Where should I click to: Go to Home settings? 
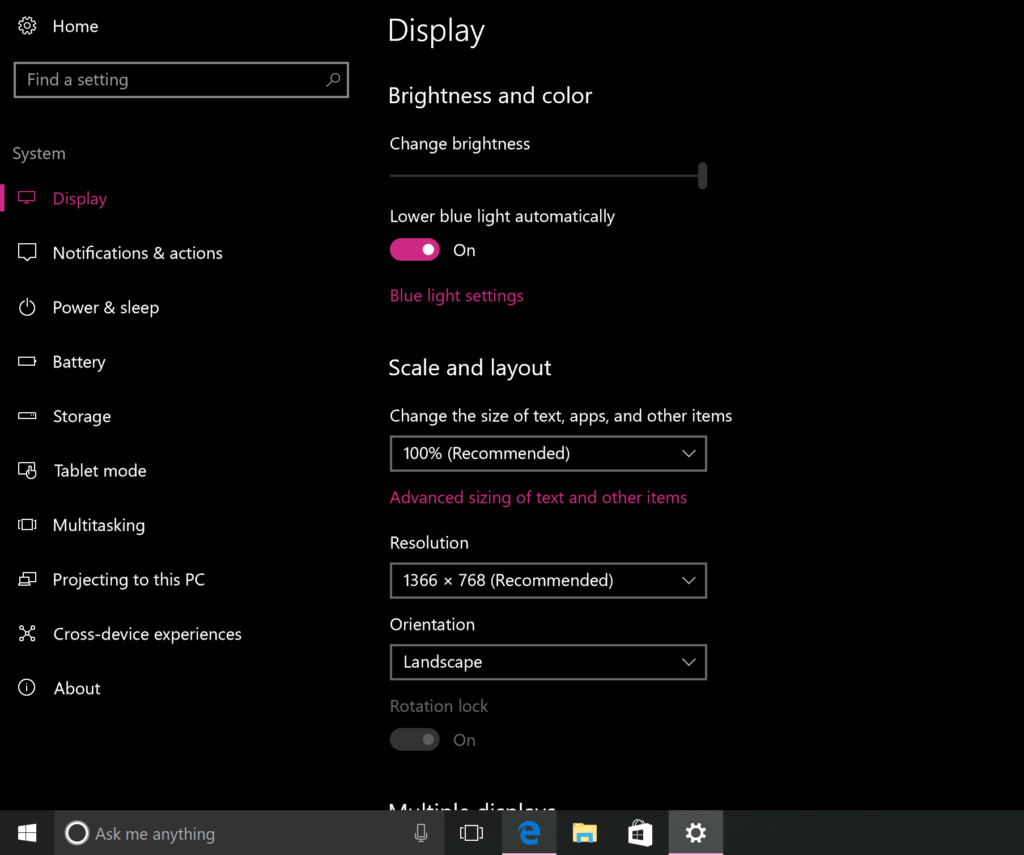[75, 26]
